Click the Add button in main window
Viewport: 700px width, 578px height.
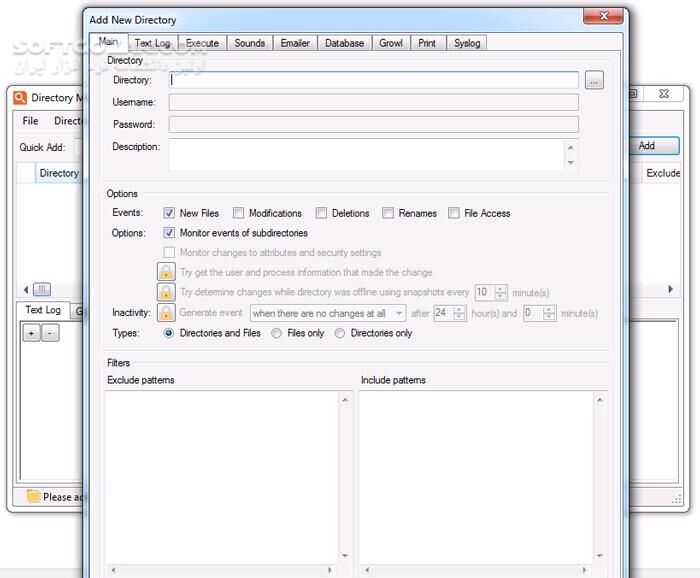654,146
